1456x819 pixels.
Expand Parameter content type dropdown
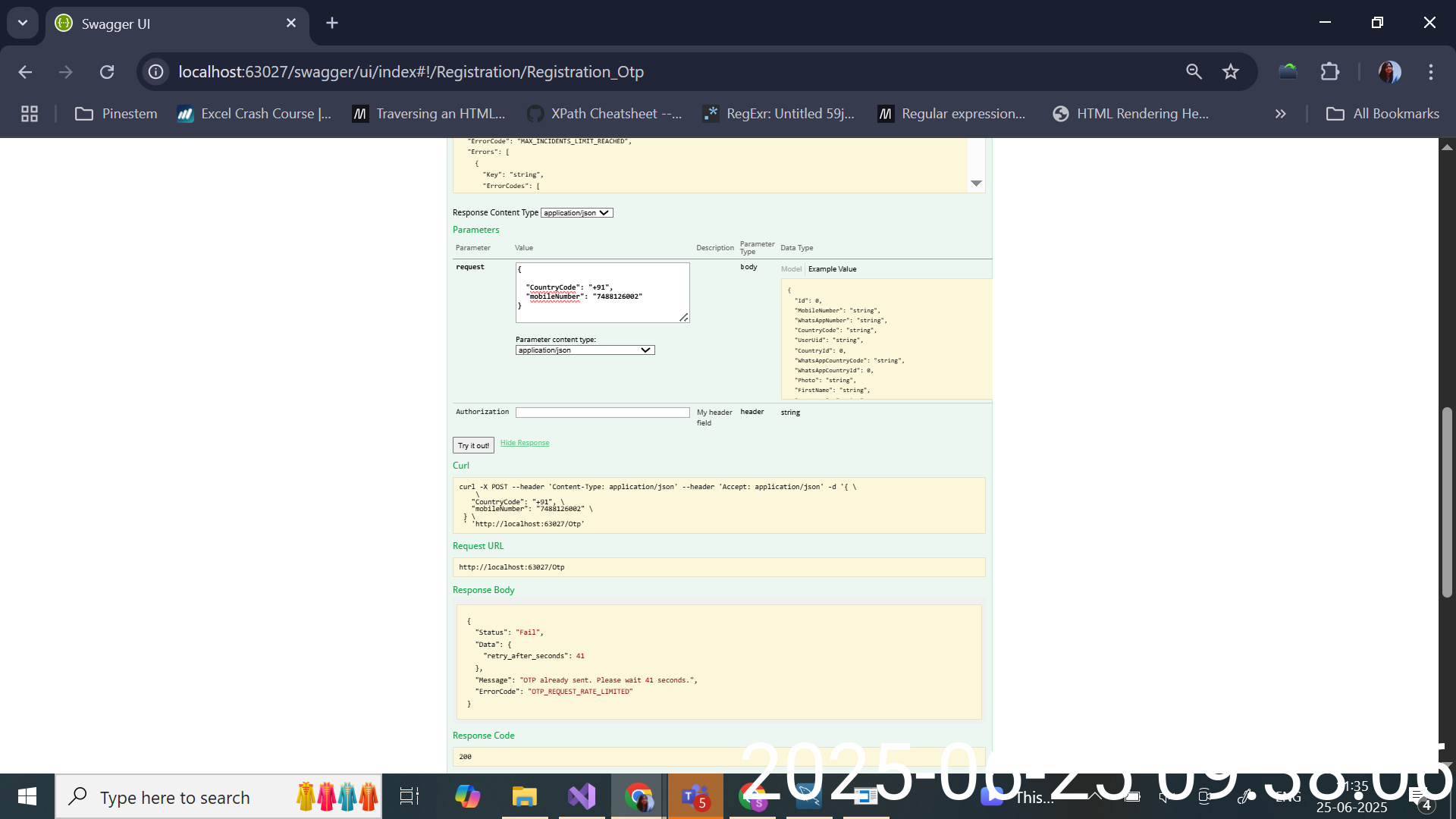tap(585, 350)
